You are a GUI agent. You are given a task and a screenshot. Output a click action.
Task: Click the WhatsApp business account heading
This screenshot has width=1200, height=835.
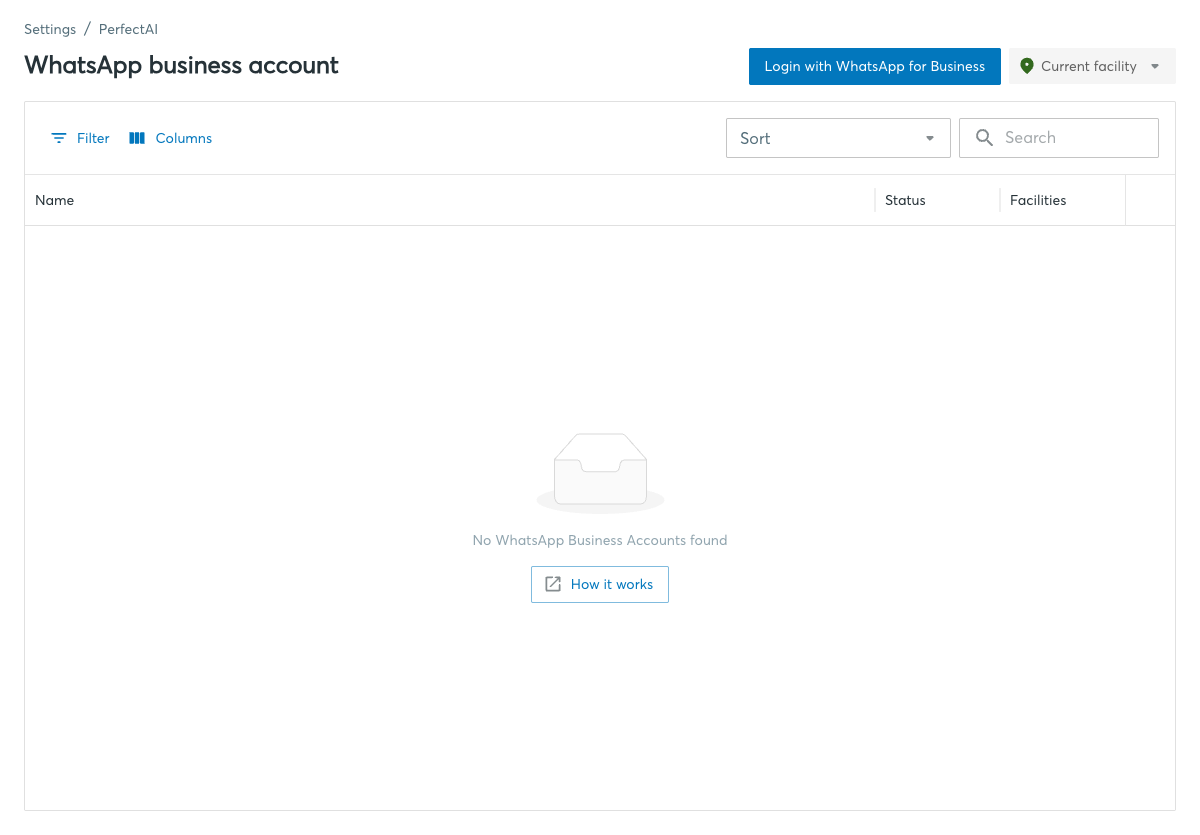181,65
